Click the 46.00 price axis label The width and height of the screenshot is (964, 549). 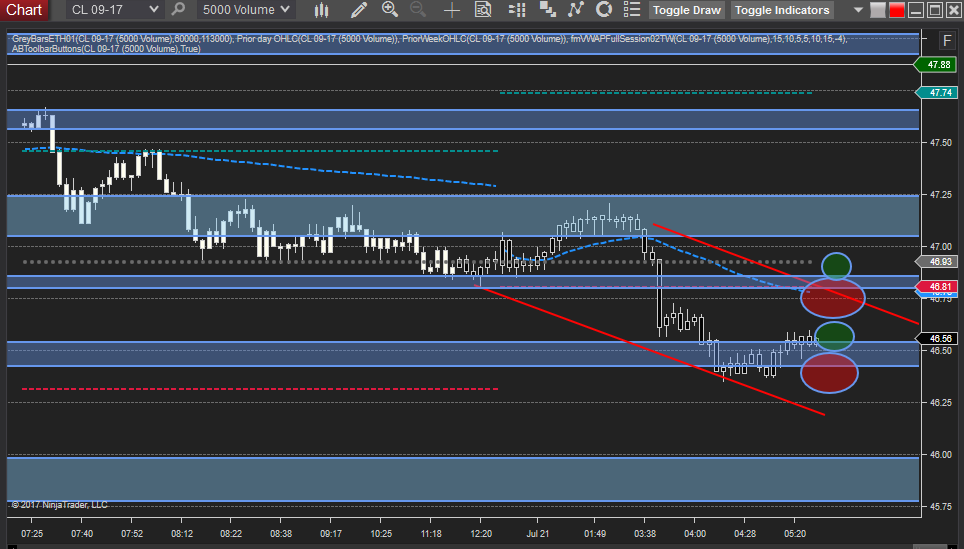941,455
